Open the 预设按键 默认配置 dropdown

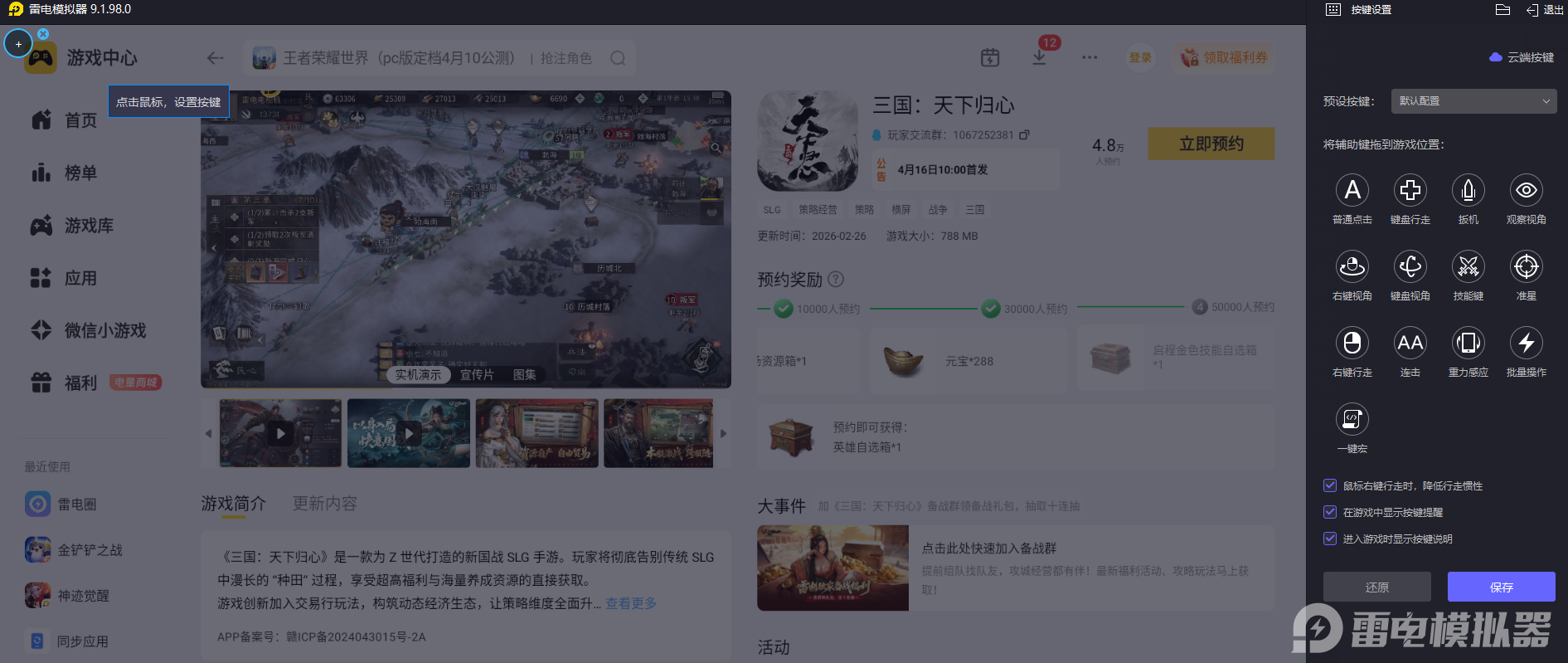tap(1473, 101)
